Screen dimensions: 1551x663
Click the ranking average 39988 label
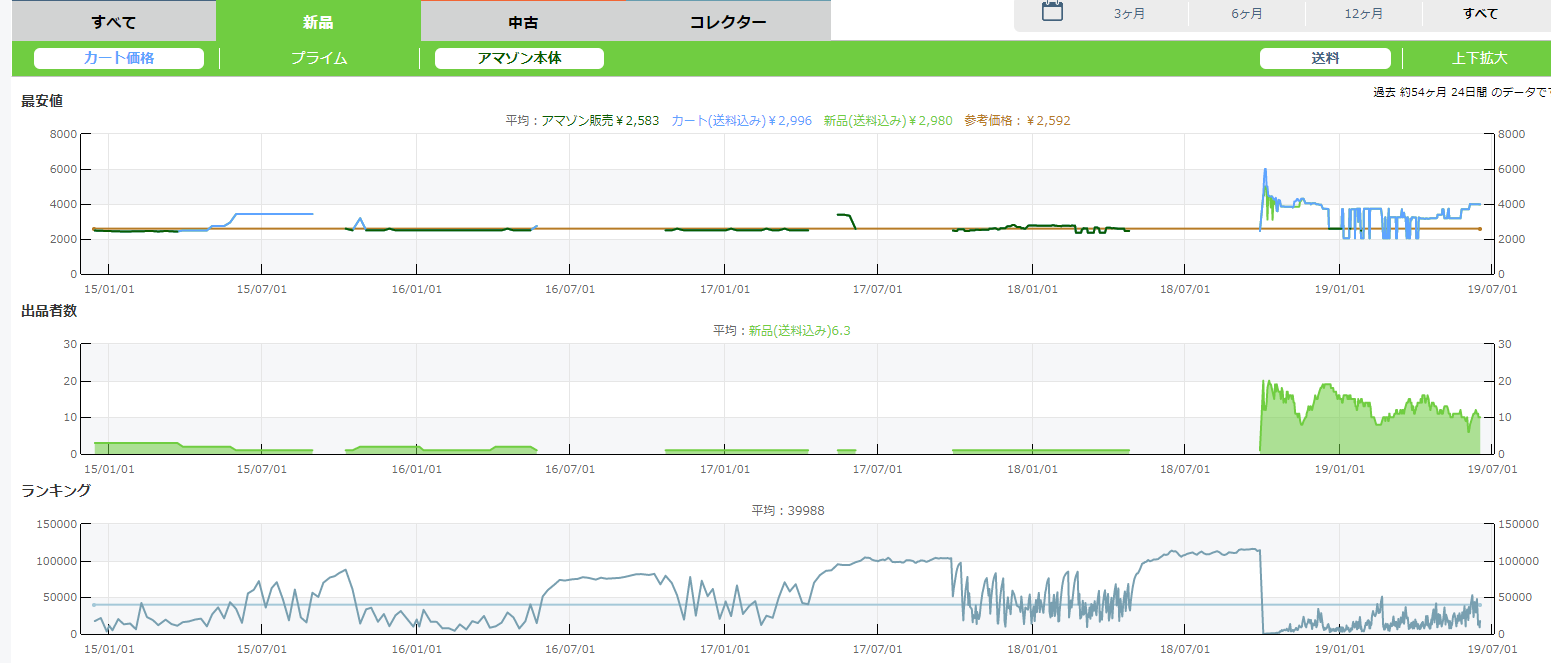(787, 510)
